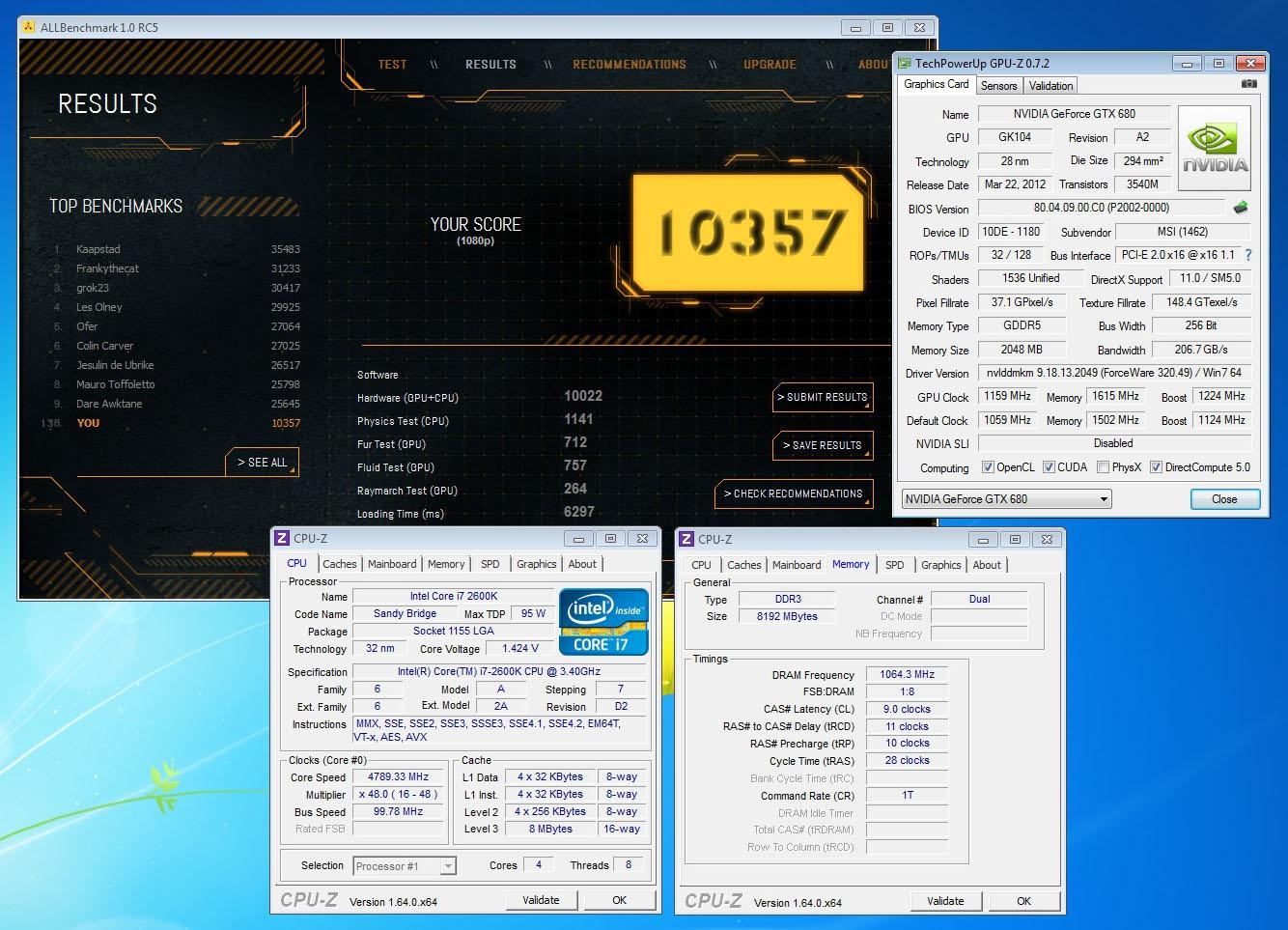Screen dimensions: 1288x930
Task: Click Validate in the right CPU-Z window
Action: pos(945,901)
